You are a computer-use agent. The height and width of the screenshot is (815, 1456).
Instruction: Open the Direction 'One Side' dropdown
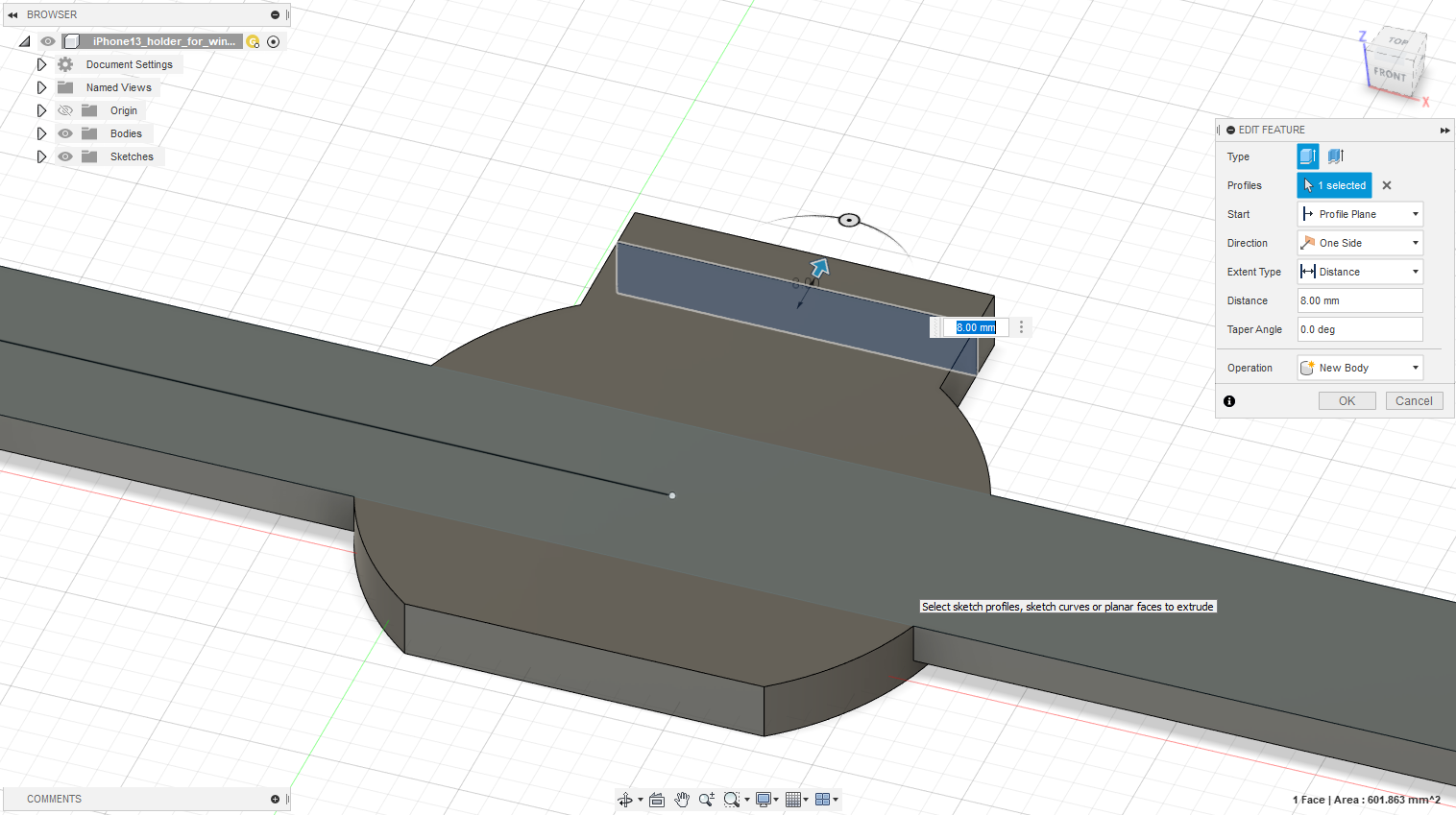point(1360,243)
